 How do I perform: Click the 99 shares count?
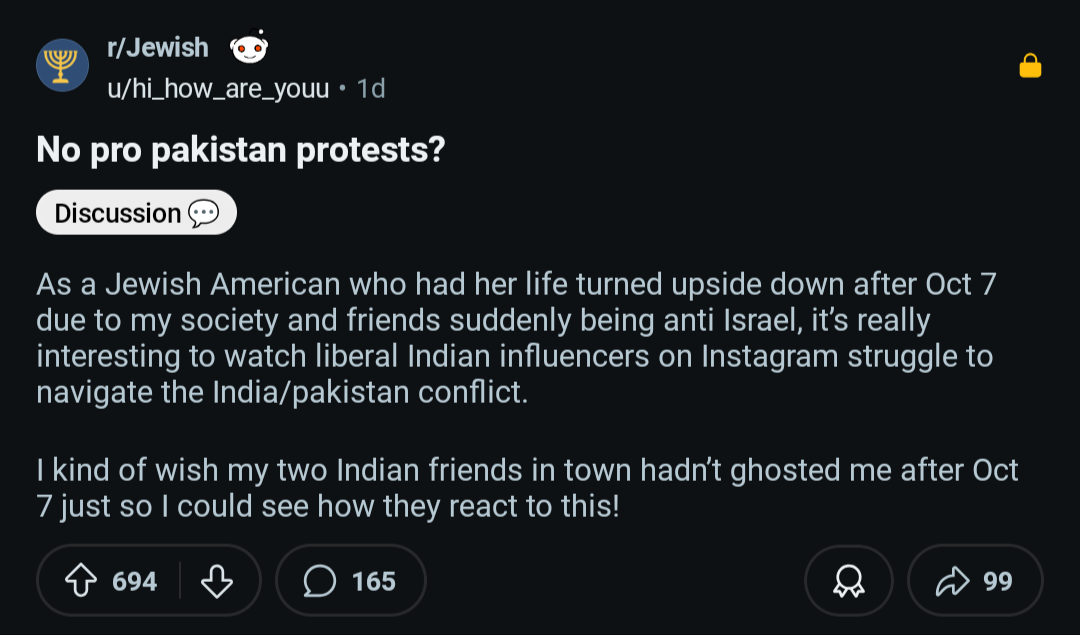(997, 581)
